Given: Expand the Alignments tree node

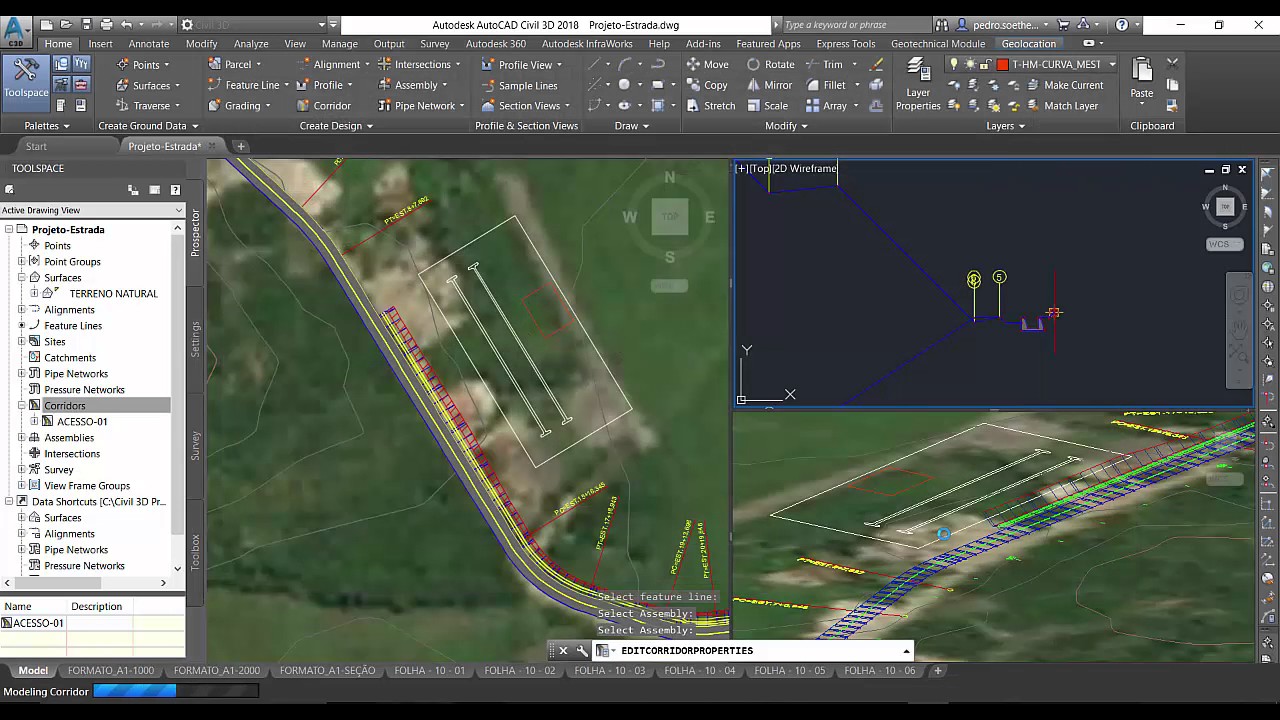Looking at the screenshot, I should click(x=22, y=310).
